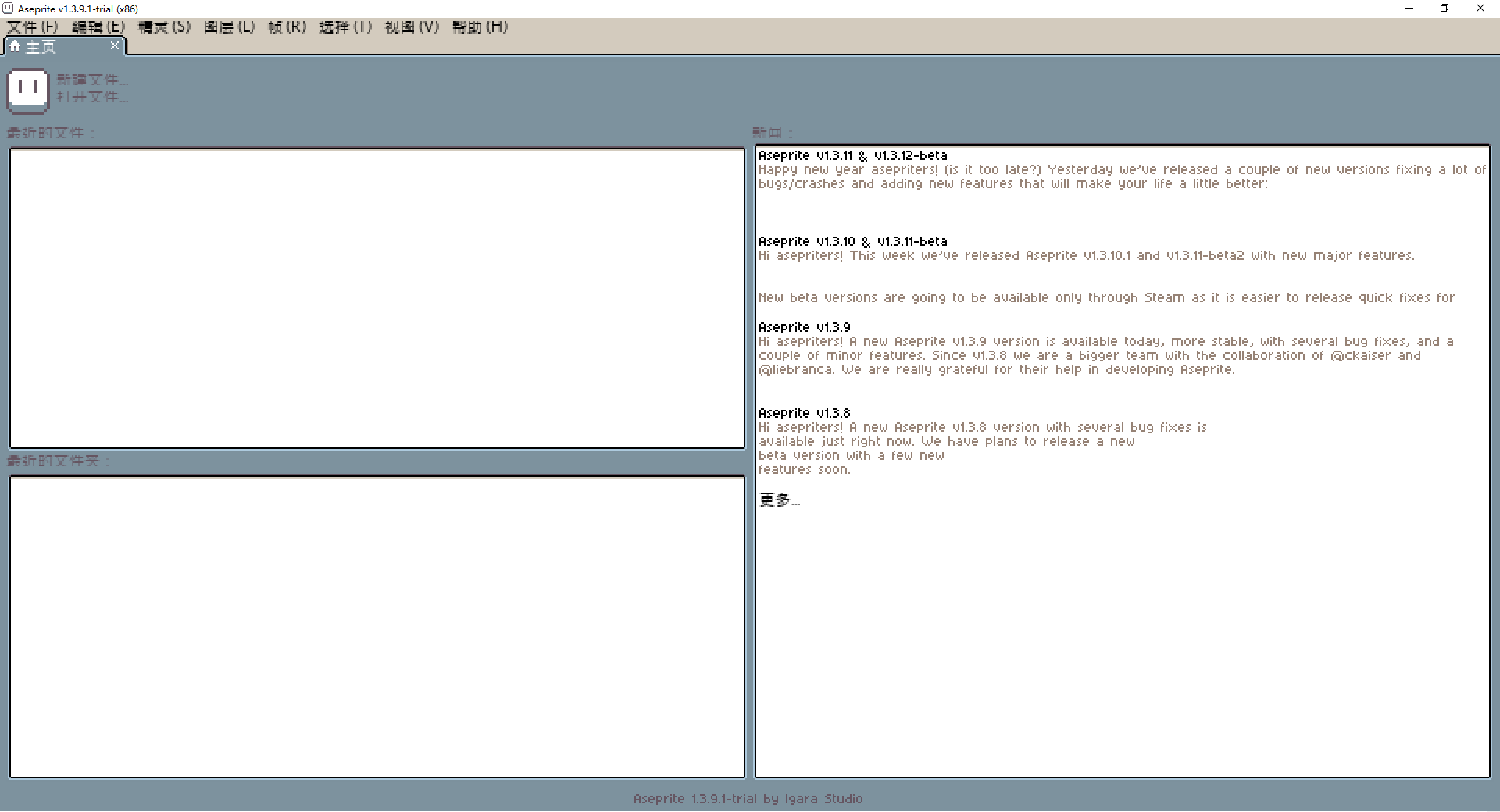
Task: Close the 主页 home tab
Action: coord(115,46)
